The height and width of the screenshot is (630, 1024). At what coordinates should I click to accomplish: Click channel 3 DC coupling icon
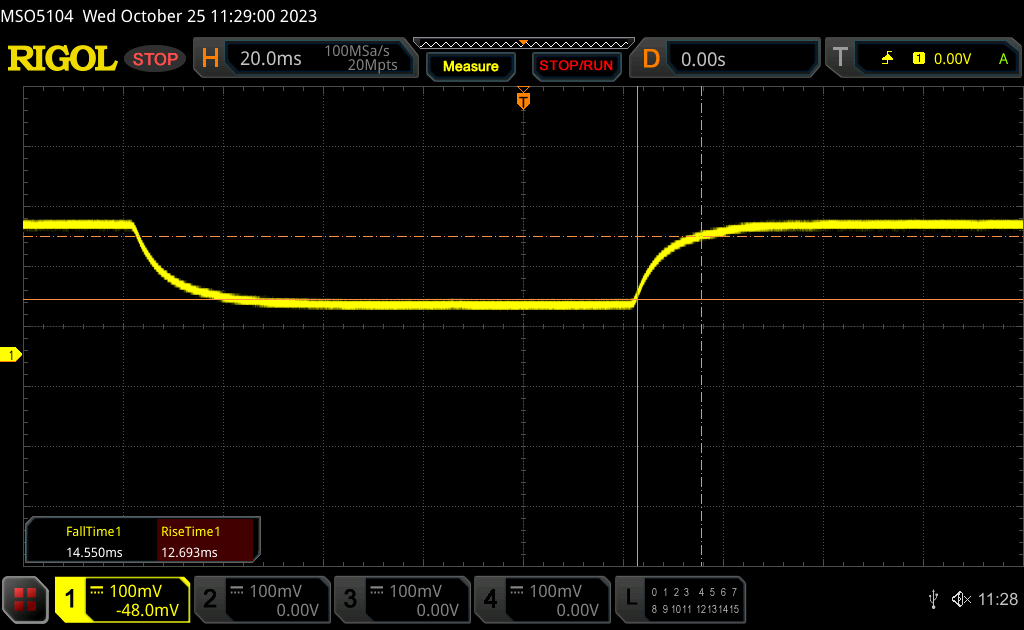pos(377,591)
